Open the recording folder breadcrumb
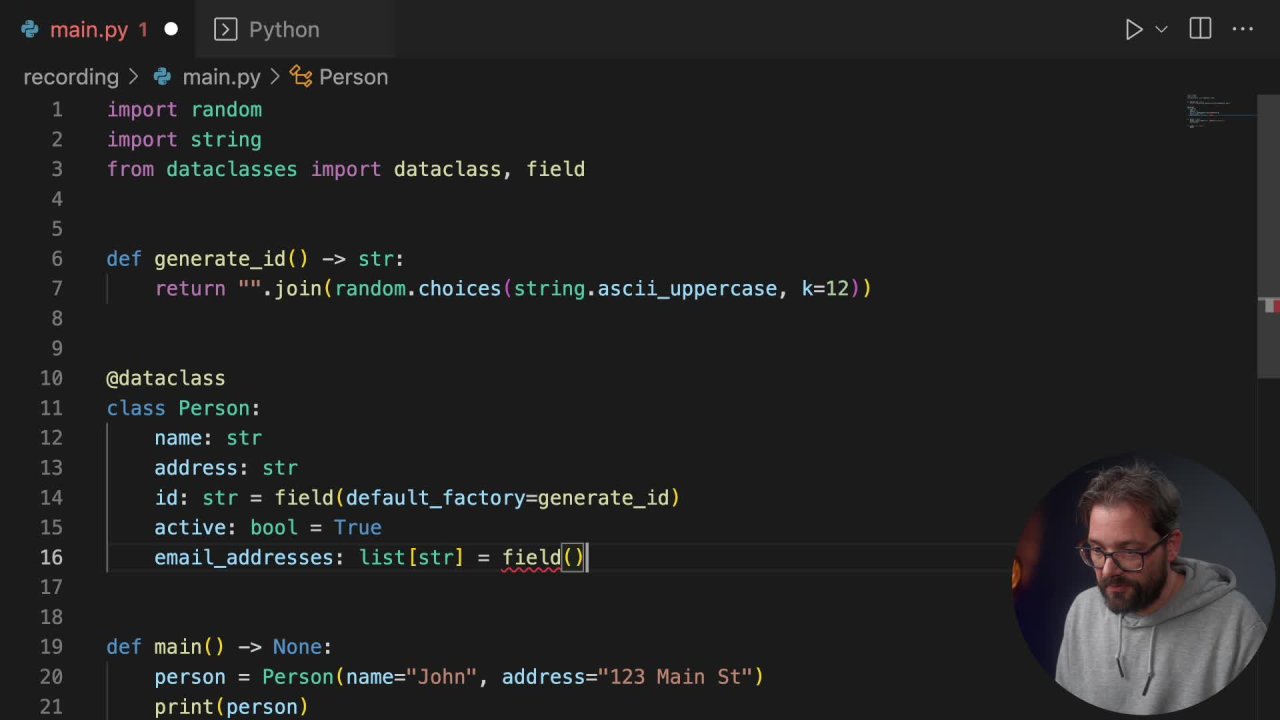Viewport: 1280px width, 720px height. tap(71, 77)
